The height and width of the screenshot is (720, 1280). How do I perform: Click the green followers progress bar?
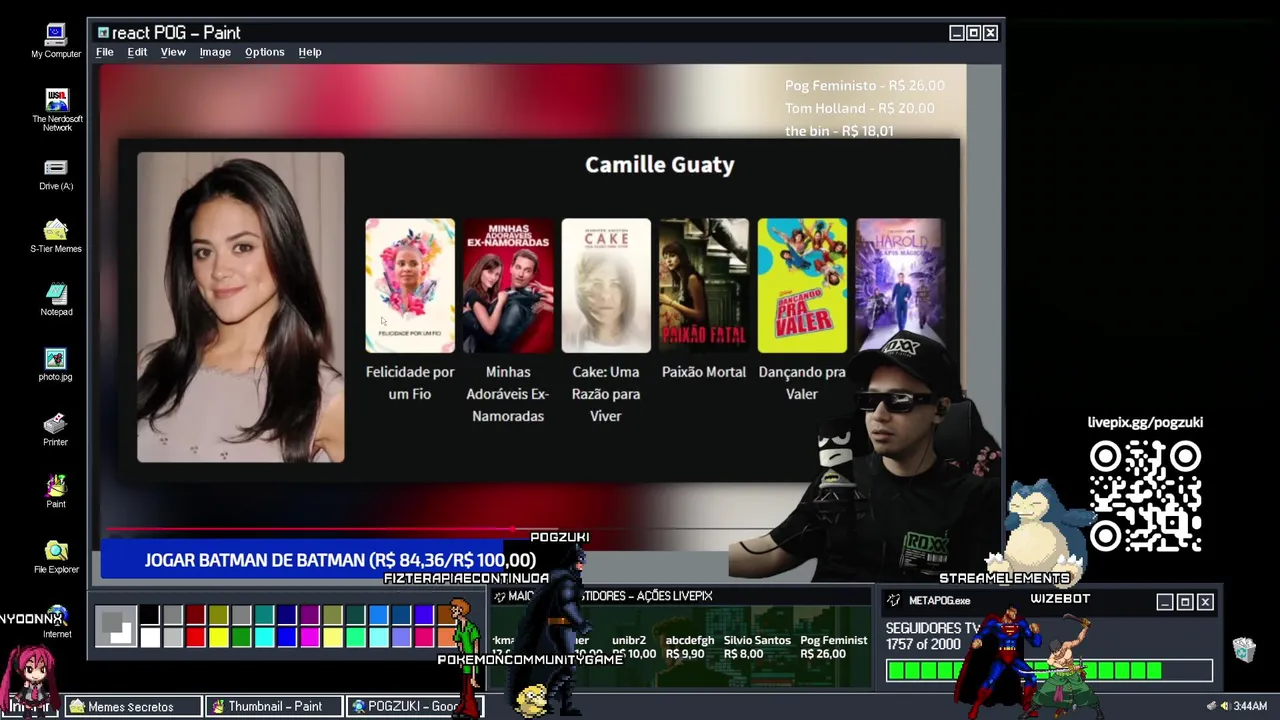point(1049,671)
